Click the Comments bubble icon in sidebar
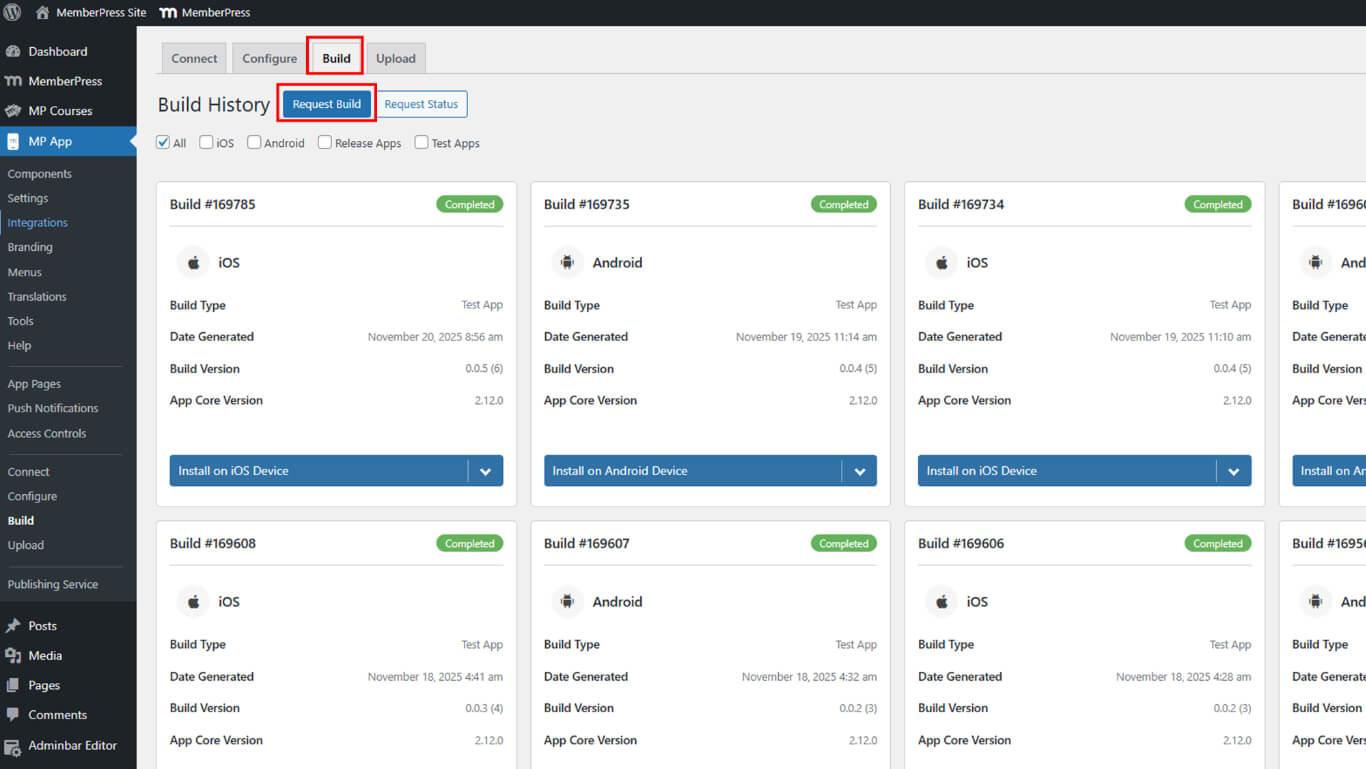The image size is (1366, 769). point(13,715)
